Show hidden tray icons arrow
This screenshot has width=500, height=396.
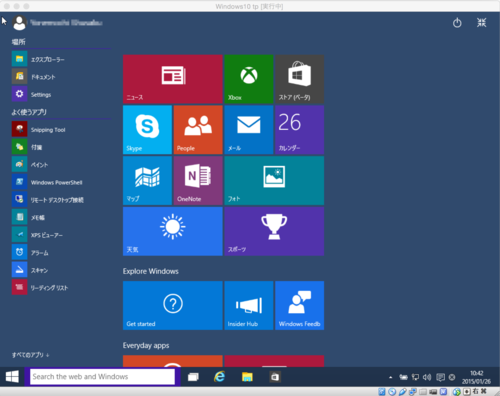(390, 377)
